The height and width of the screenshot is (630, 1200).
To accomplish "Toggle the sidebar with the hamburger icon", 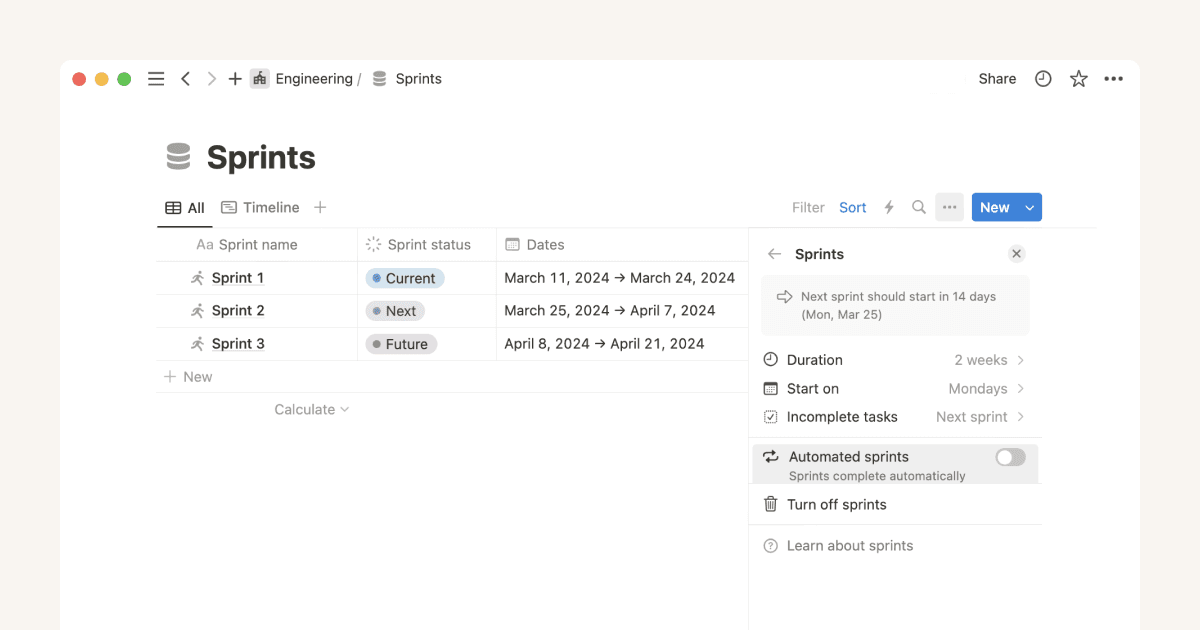I will pos(155,78).
